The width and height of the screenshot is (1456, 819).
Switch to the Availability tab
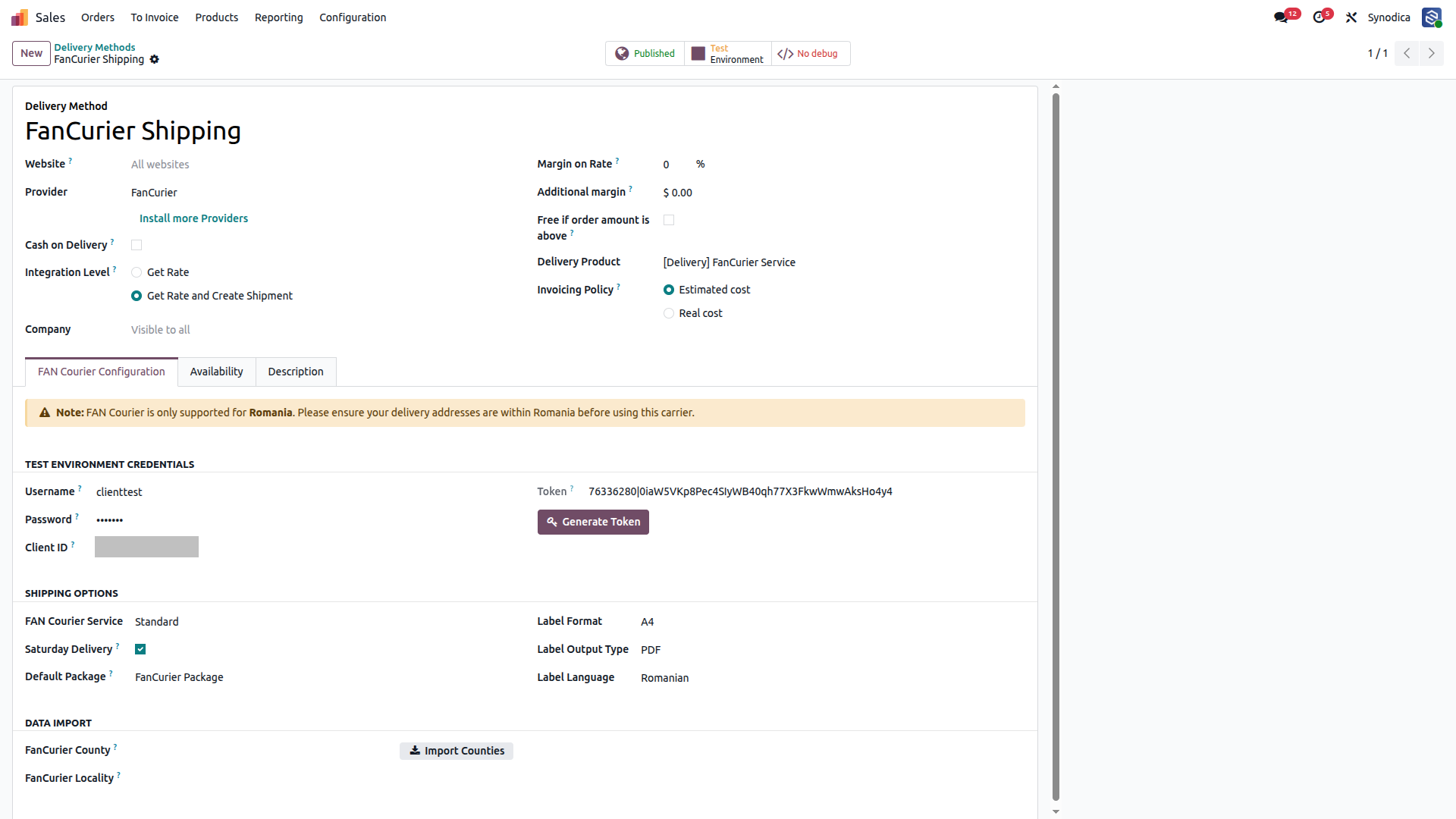[217, 372]
